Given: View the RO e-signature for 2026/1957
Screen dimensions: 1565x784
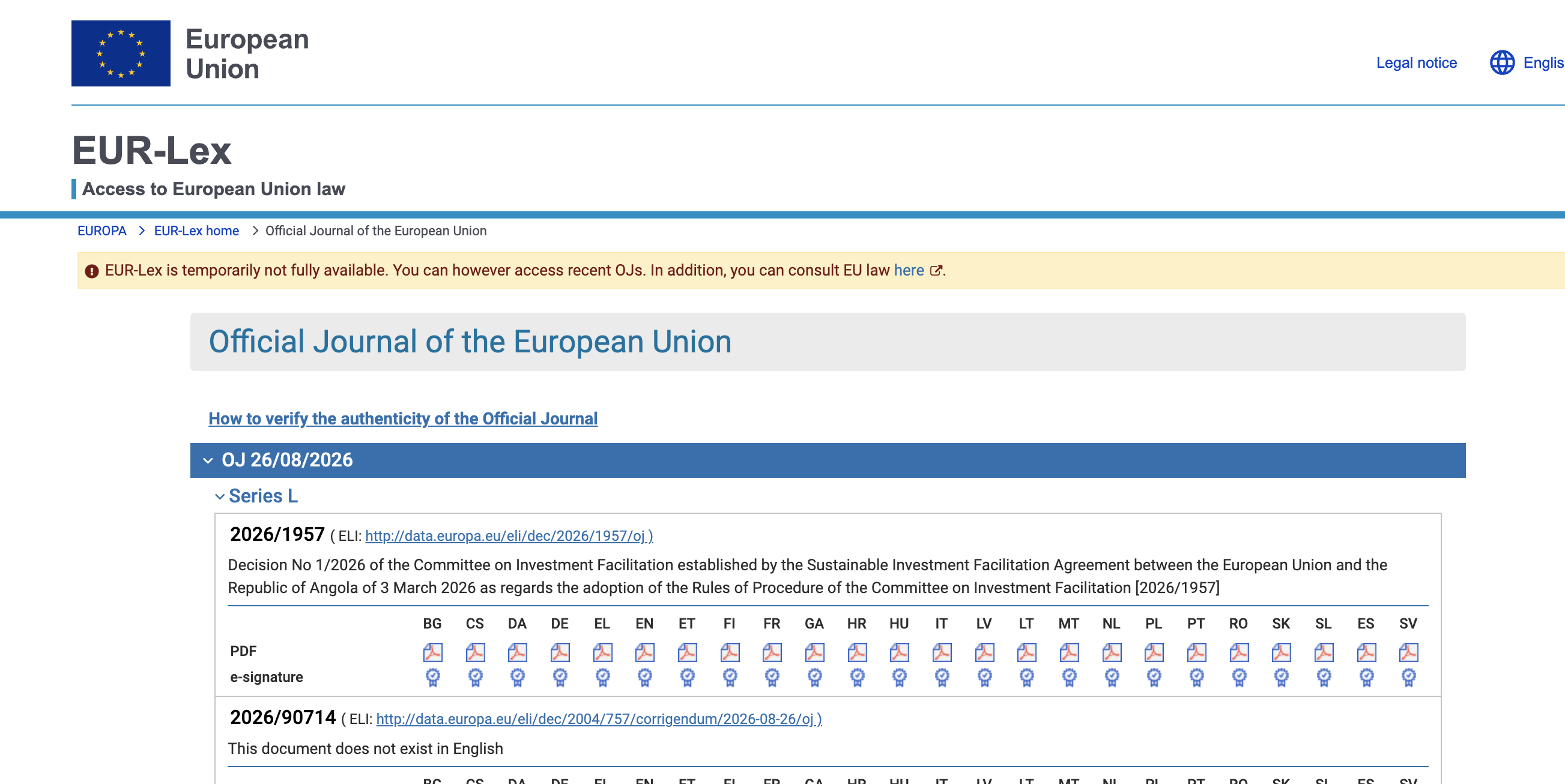Looking at the screenshot, I should coord(1239,677).
